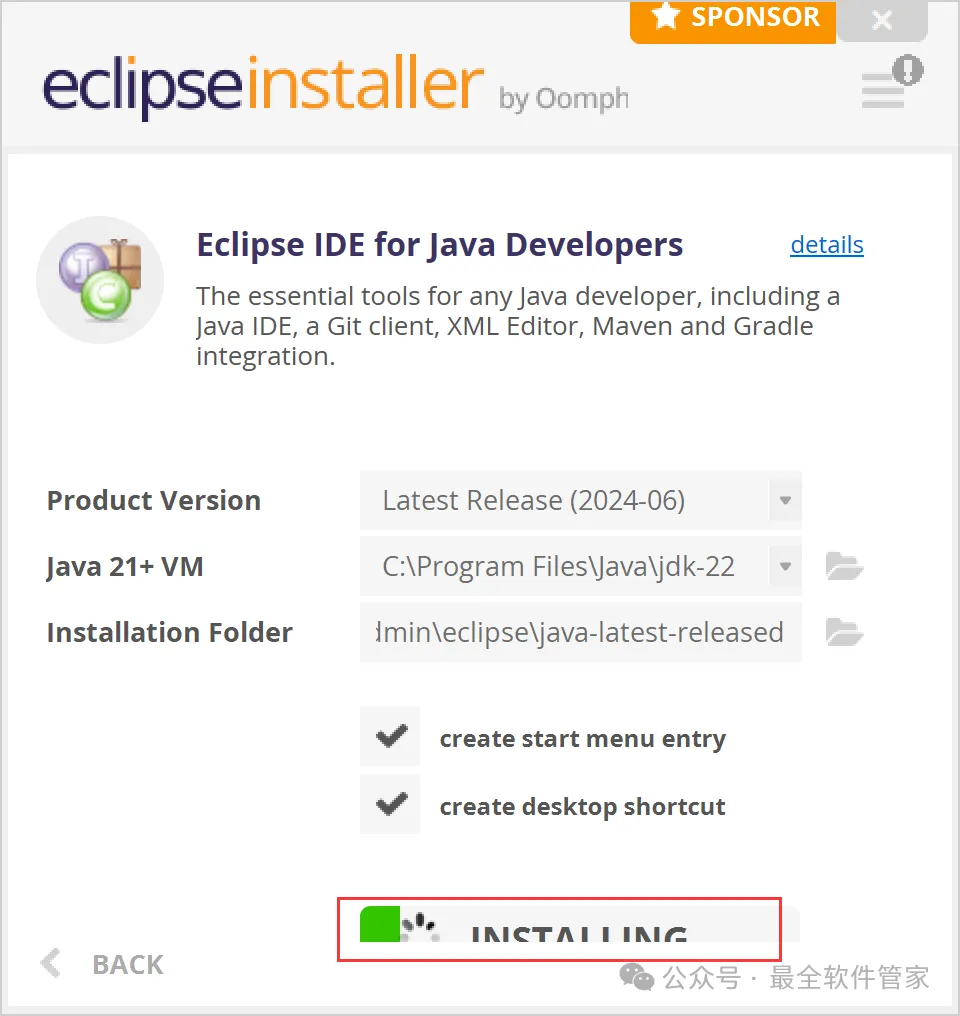Screen dimensions: 960x1016
Task: Toggle create start menu entry checkbox
Action: point(390,737)
